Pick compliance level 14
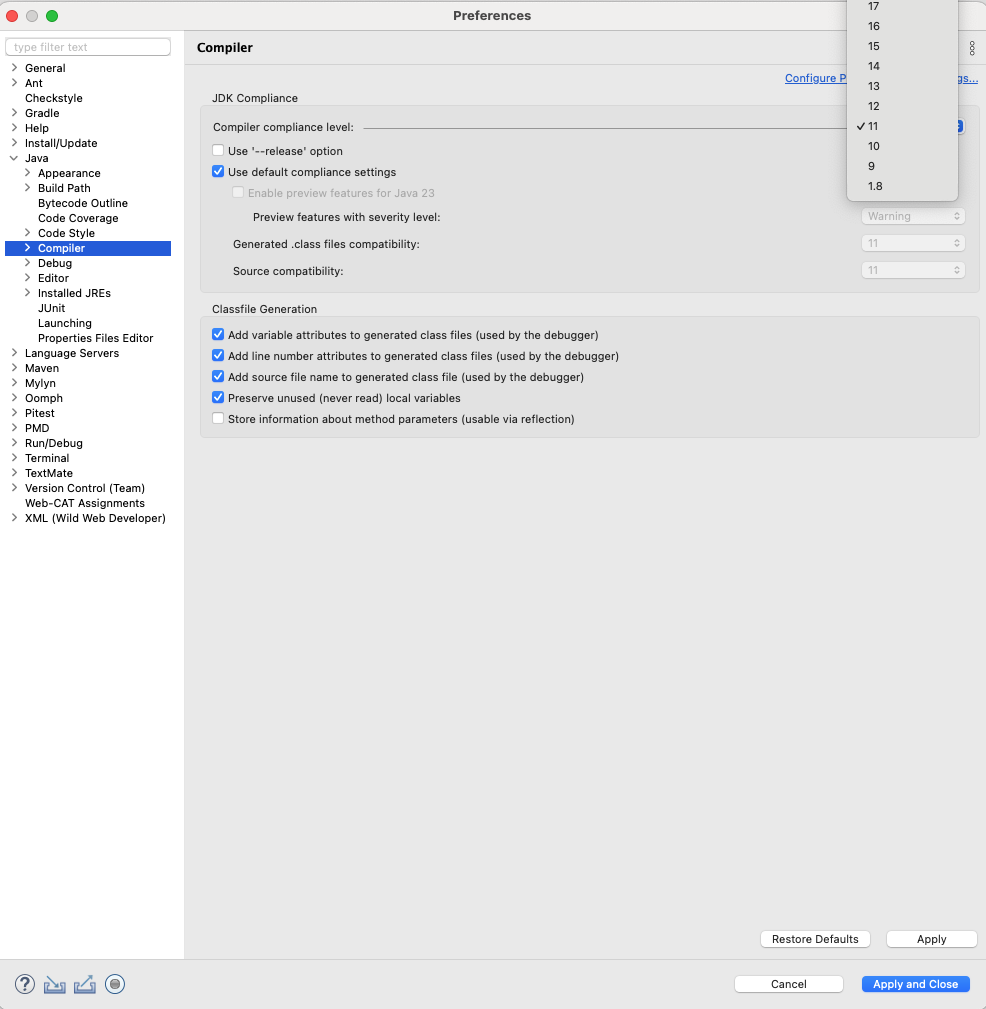986x1009 pixels. point(873,66)
